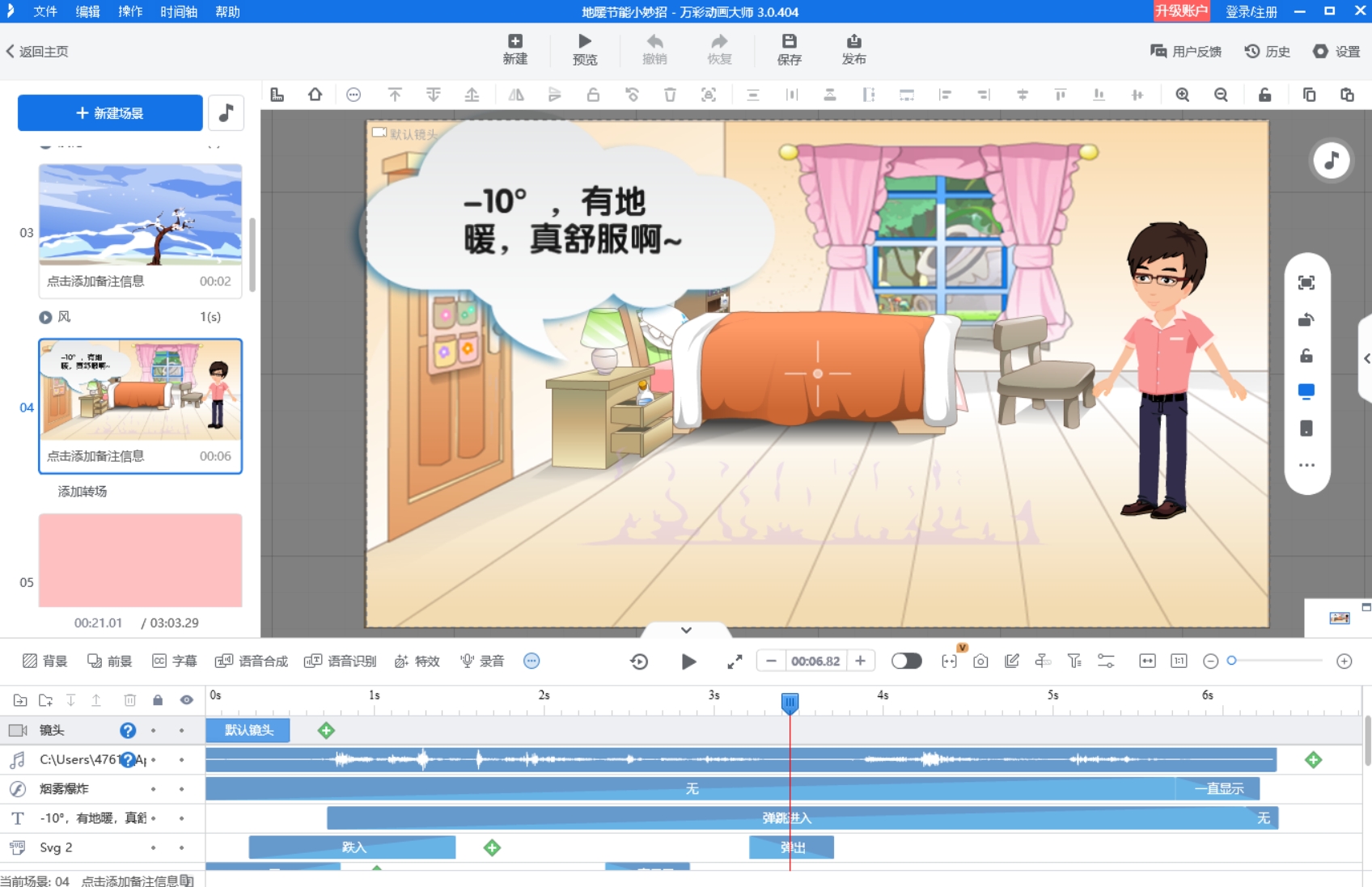Click the blue monitor icon in right floating panel
This screenshot has height=887, width=1372.
[1306, 391]
